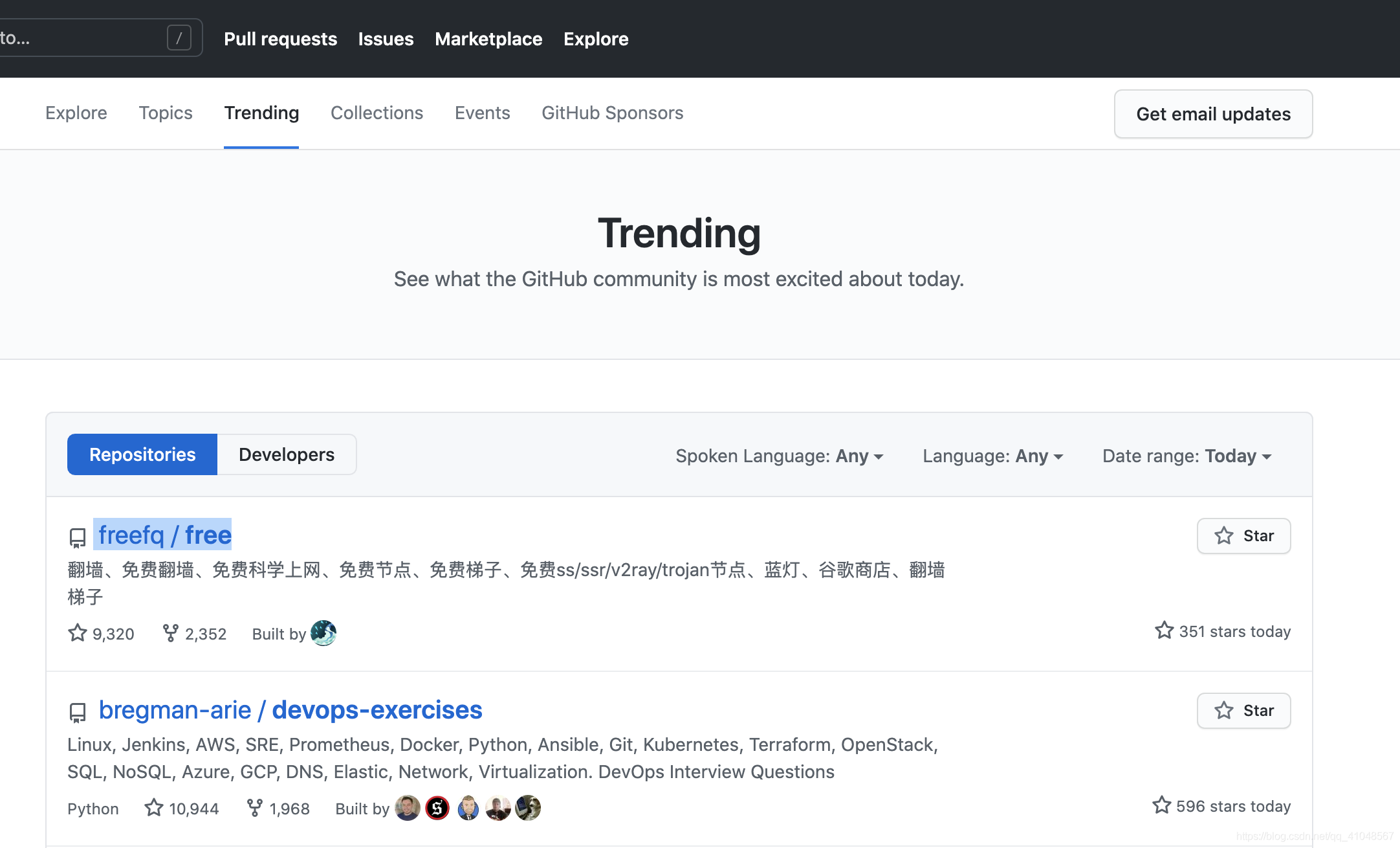Viewport: 1400px width, 848px height.
Task: Star the bregman-arie / devops-exercises repository
Action: point(1243,711)
